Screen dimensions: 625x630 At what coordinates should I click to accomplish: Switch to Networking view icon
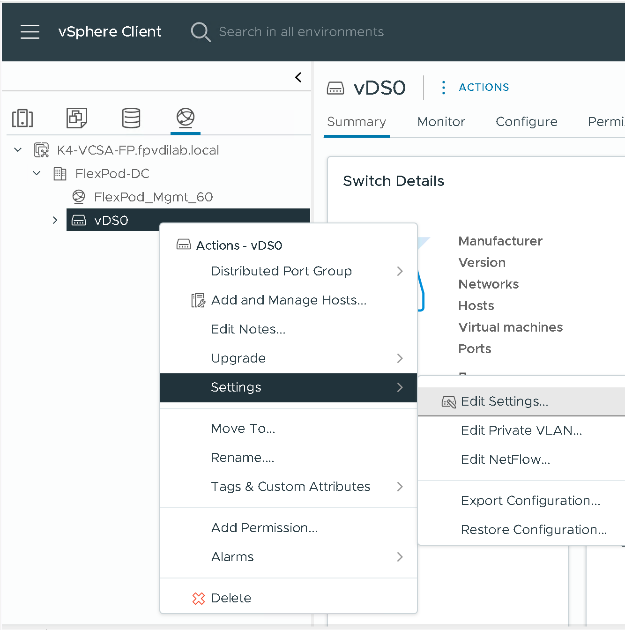(x=186, y=117)
